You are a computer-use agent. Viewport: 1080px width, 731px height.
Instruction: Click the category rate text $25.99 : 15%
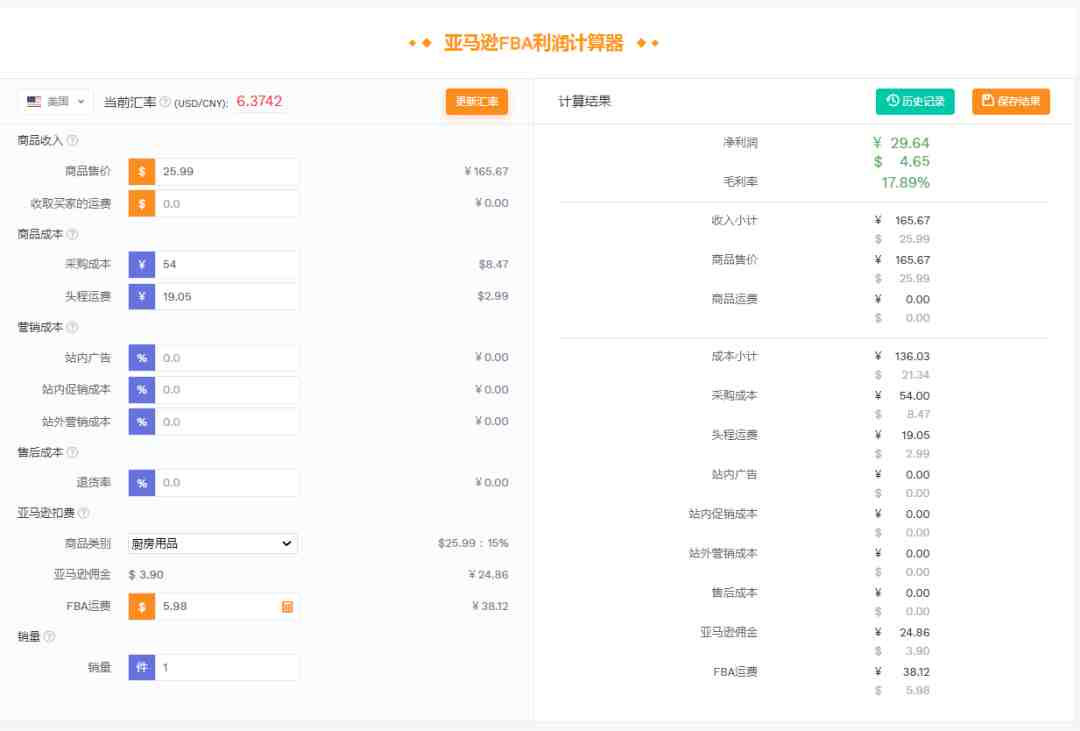(472, 544)
